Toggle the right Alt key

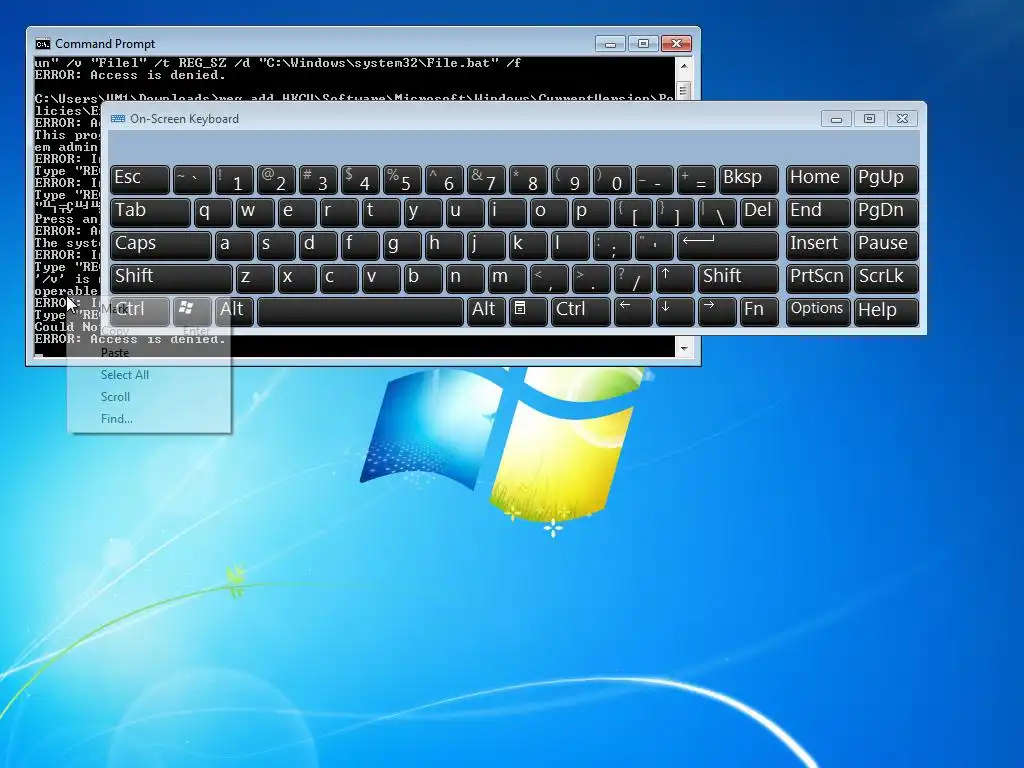(486, 311)
